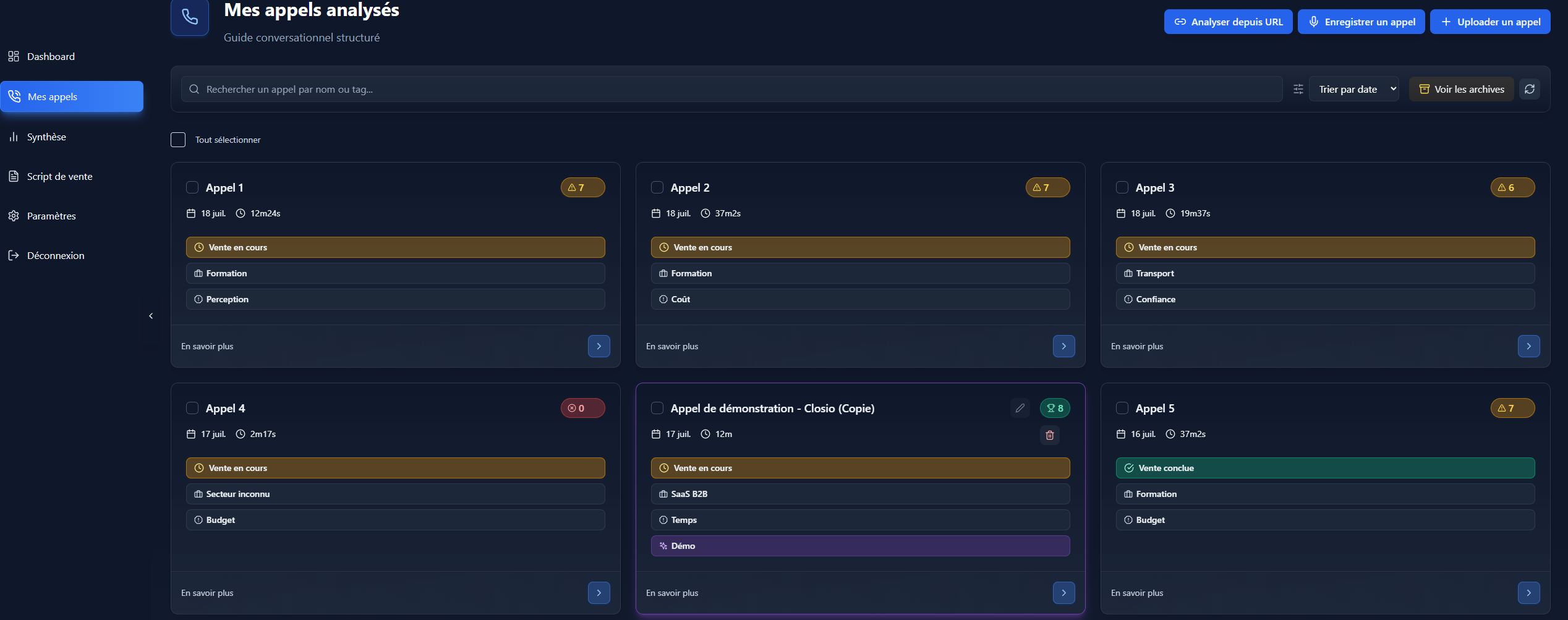Click the red score badge on Appel 4
Image resolution: width=1568 pixels, height=620 pixels.
(x=582, y=408)
